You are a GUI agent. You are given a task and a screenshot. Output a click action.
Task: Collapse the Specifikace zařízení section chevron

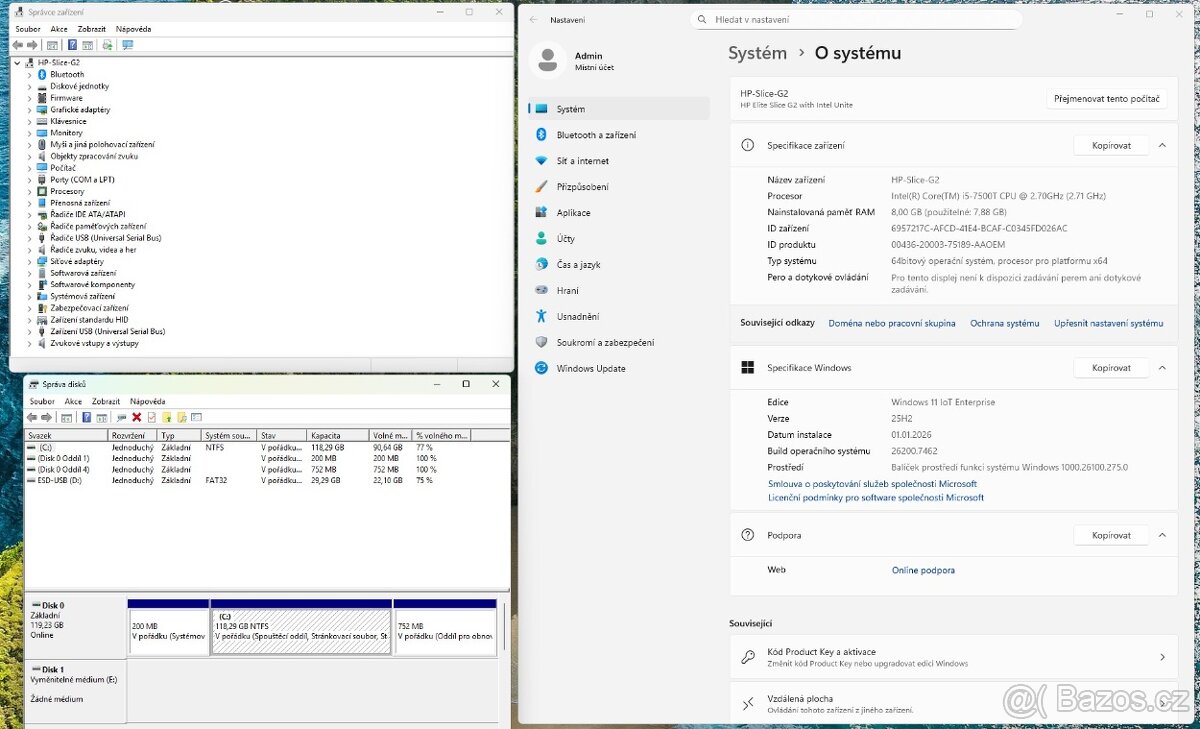pyautogui.click(x=1162, y=146)
